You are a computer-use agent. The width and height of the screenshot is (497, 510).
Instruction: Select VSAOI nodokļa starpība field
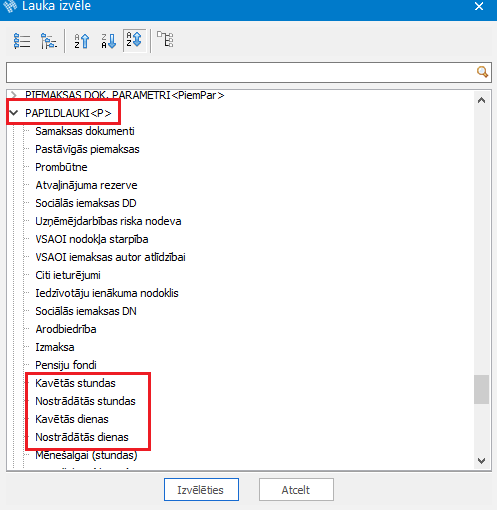92,239
